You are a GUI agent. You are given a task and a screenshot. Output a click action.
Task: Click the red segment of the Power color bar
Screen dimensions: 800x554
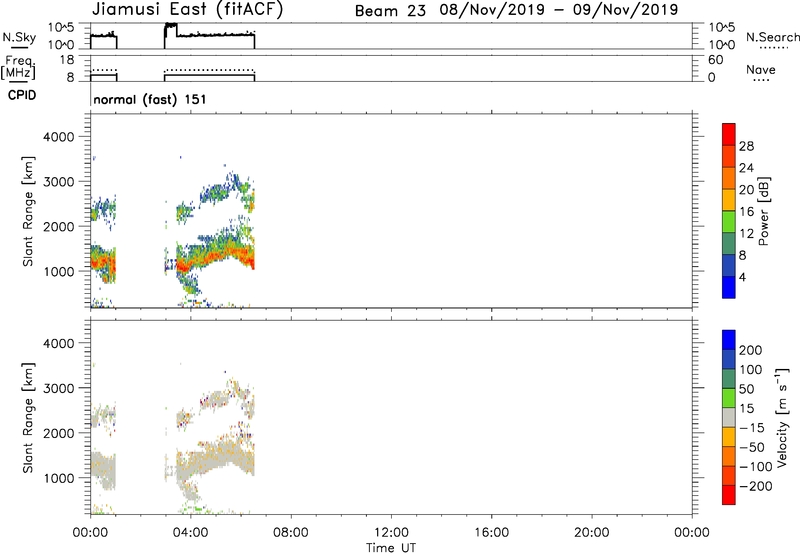(x=729, y=134)
